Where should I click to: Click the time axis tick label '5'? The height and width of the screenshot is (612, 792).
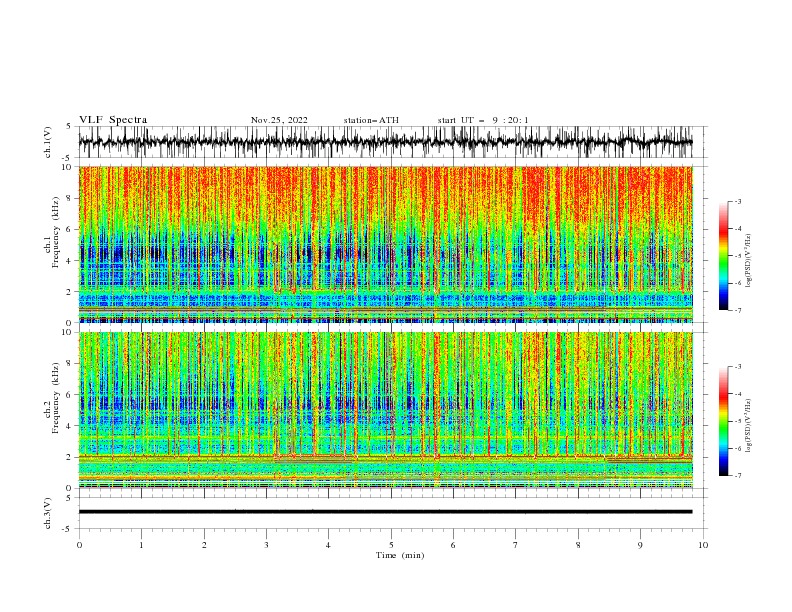click(391, 545)
